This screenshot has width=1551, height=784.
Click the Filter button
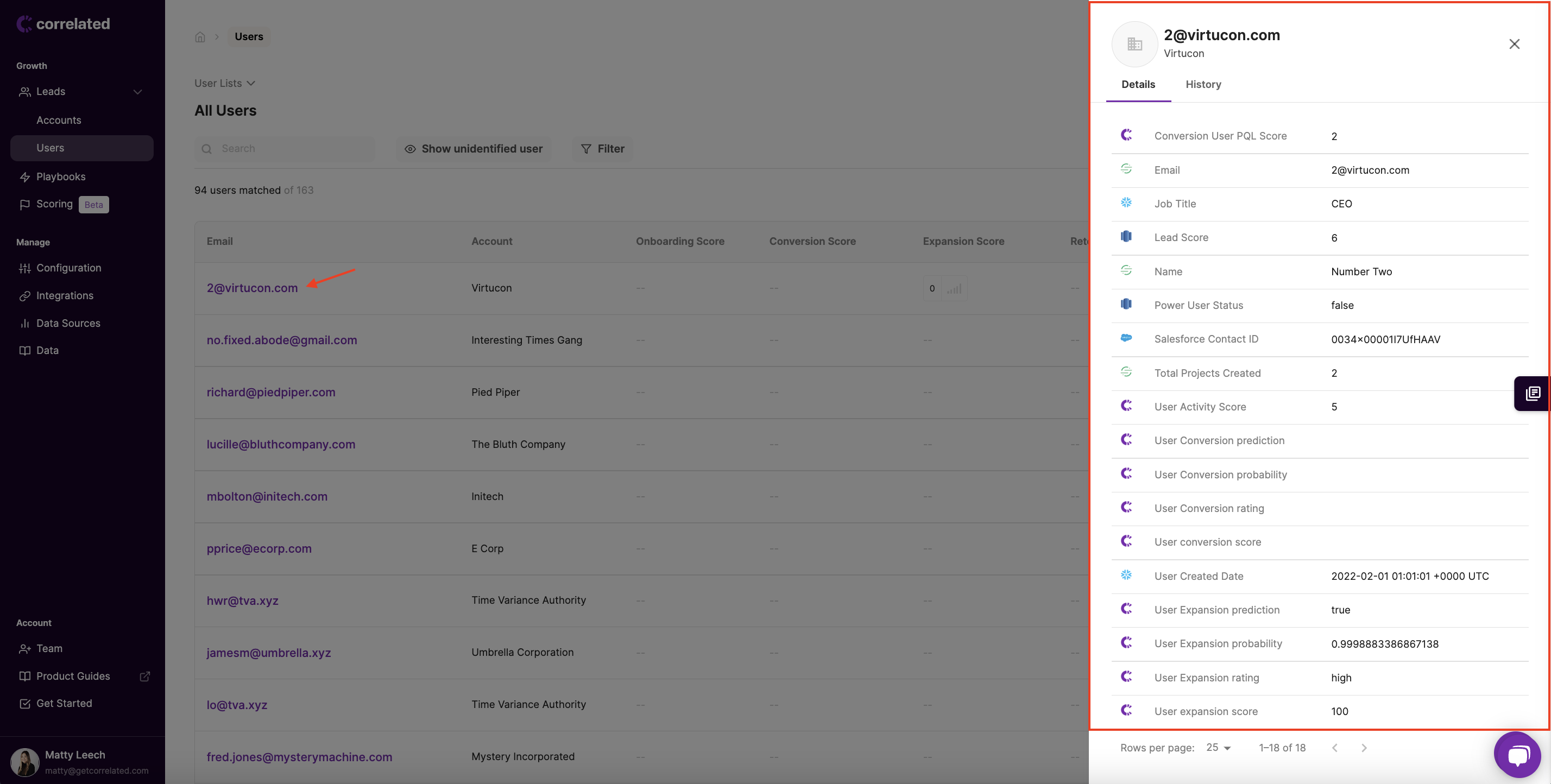coord(602,149)
